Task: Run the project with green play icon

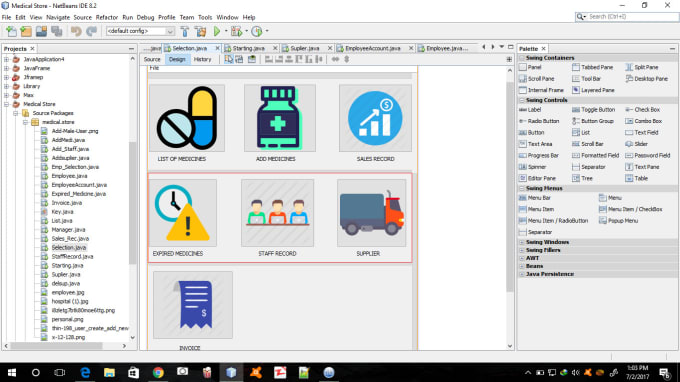Action: tap(217, 31)
